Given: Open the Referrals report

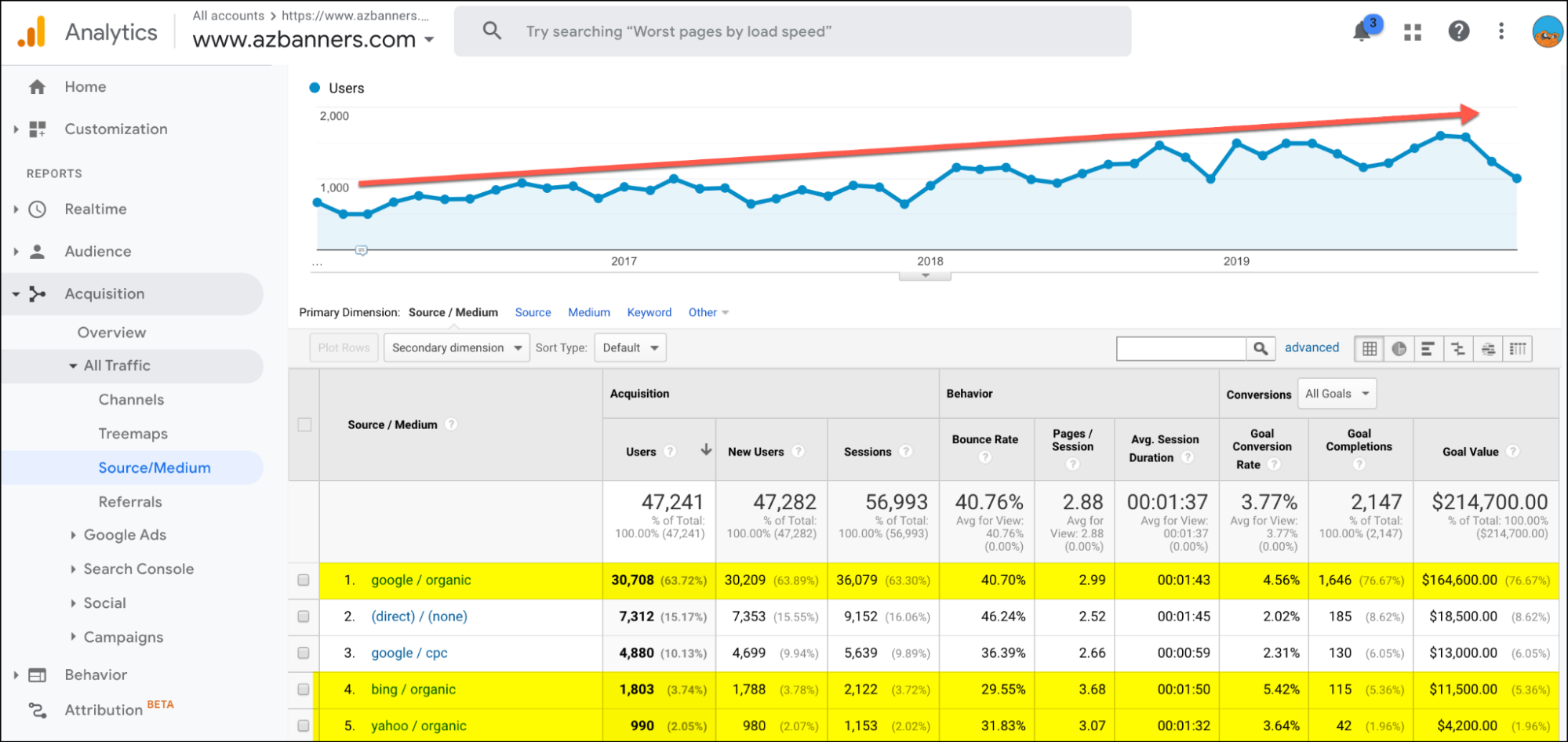Looking at the screenshot, I should pos(130,502).
